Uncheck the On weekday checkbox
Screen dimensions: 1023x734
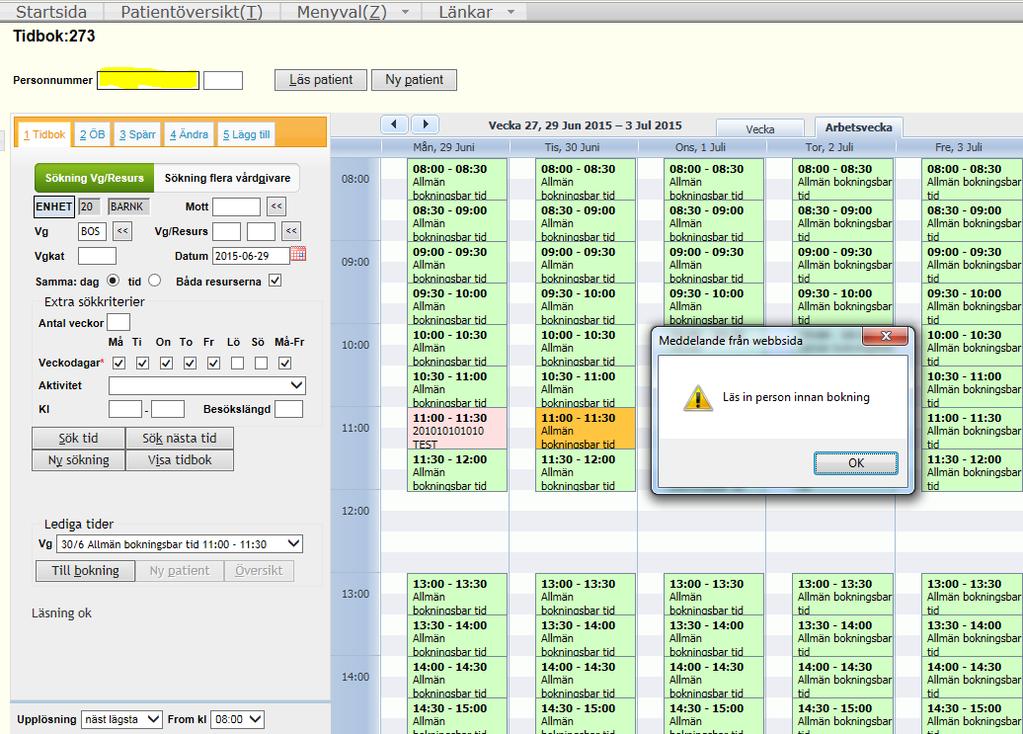(x=166, y=363)
